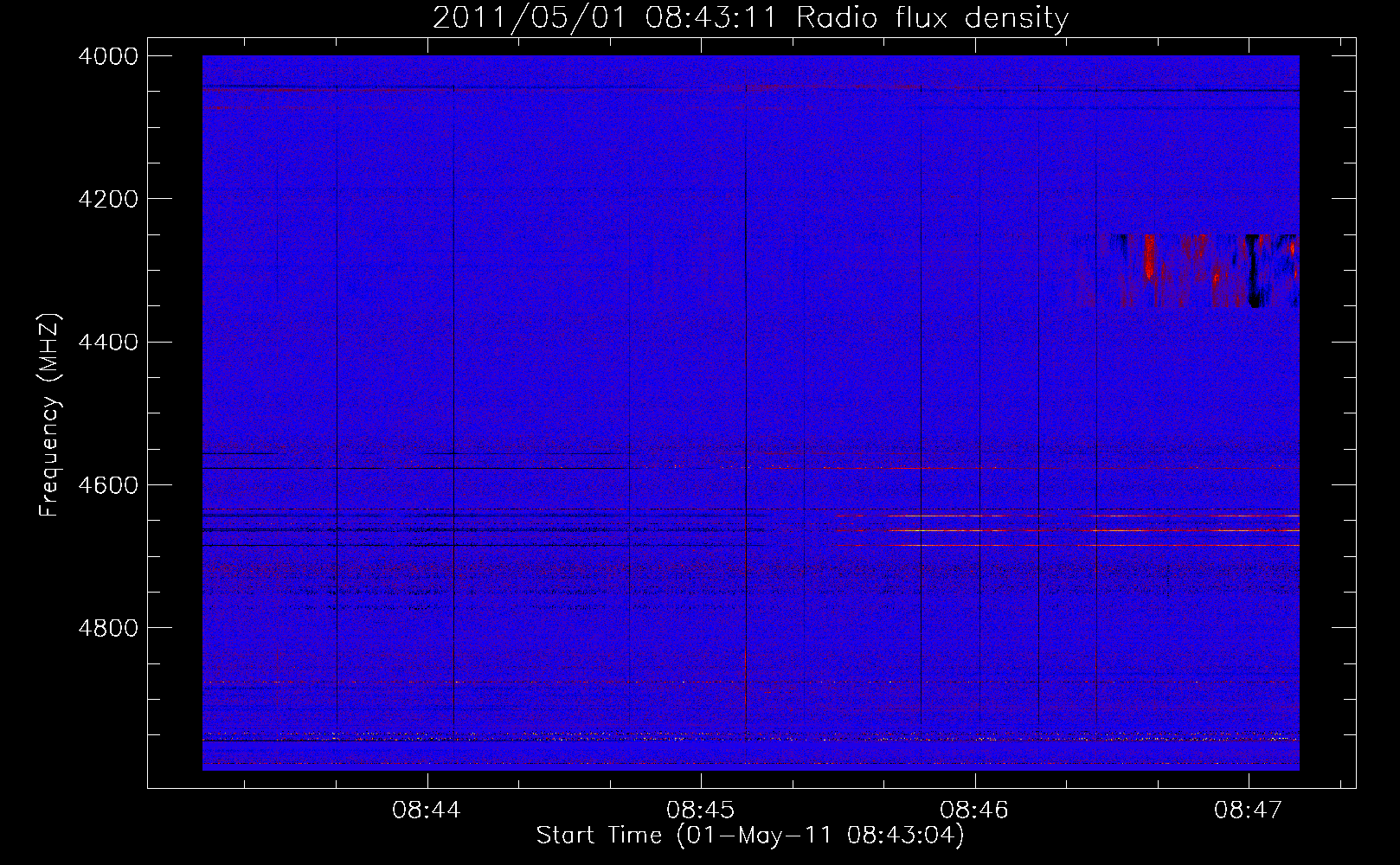Click the 'Frequency (MHZ)' y-axis label
Screen dimensions: 1400x865
coord(50,415)
